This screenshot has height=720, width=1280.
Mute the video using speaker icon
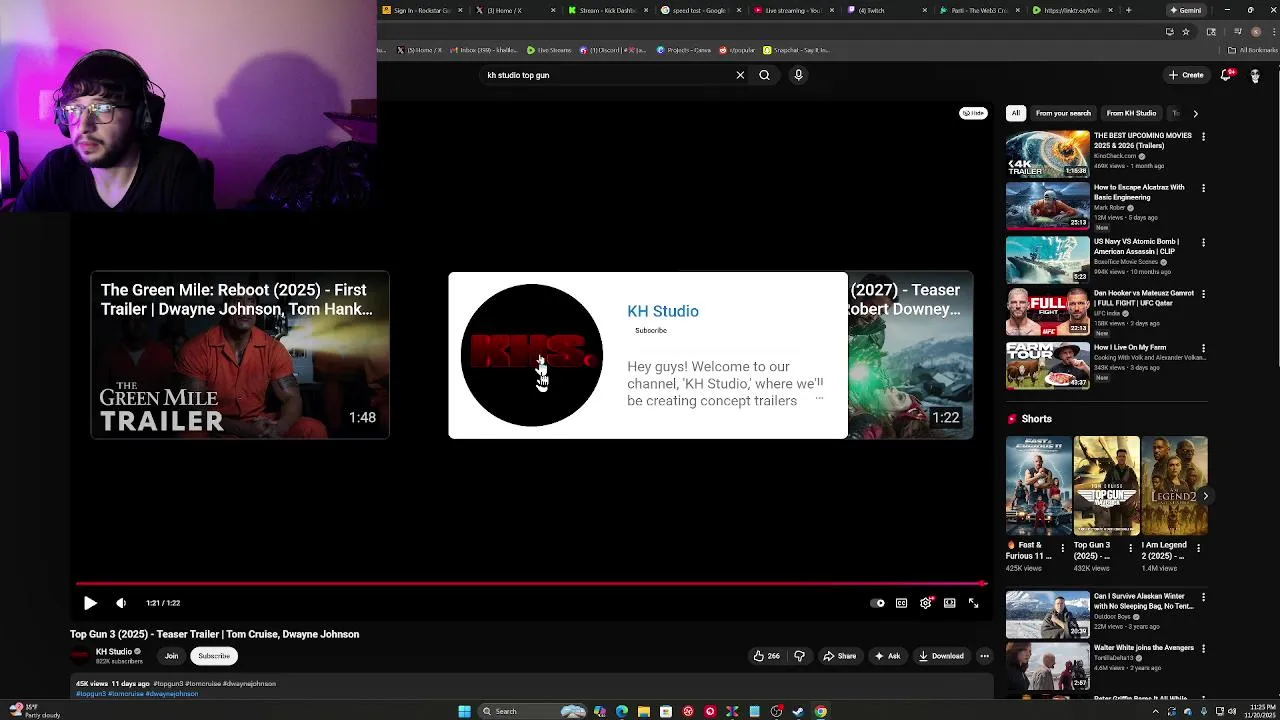tap(121, 603)
